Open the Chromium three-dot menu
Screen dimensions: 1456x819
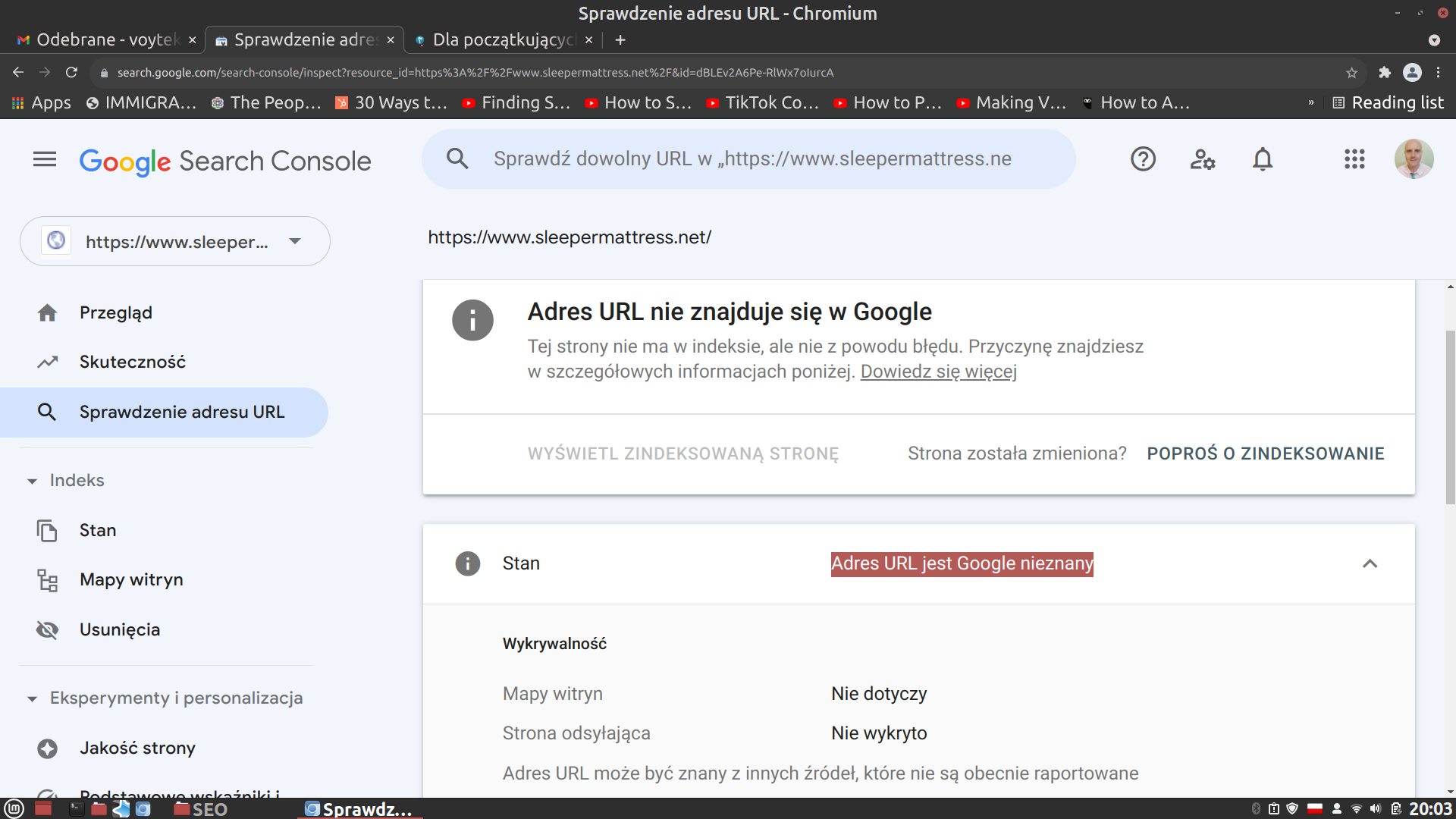[1439, 72]
